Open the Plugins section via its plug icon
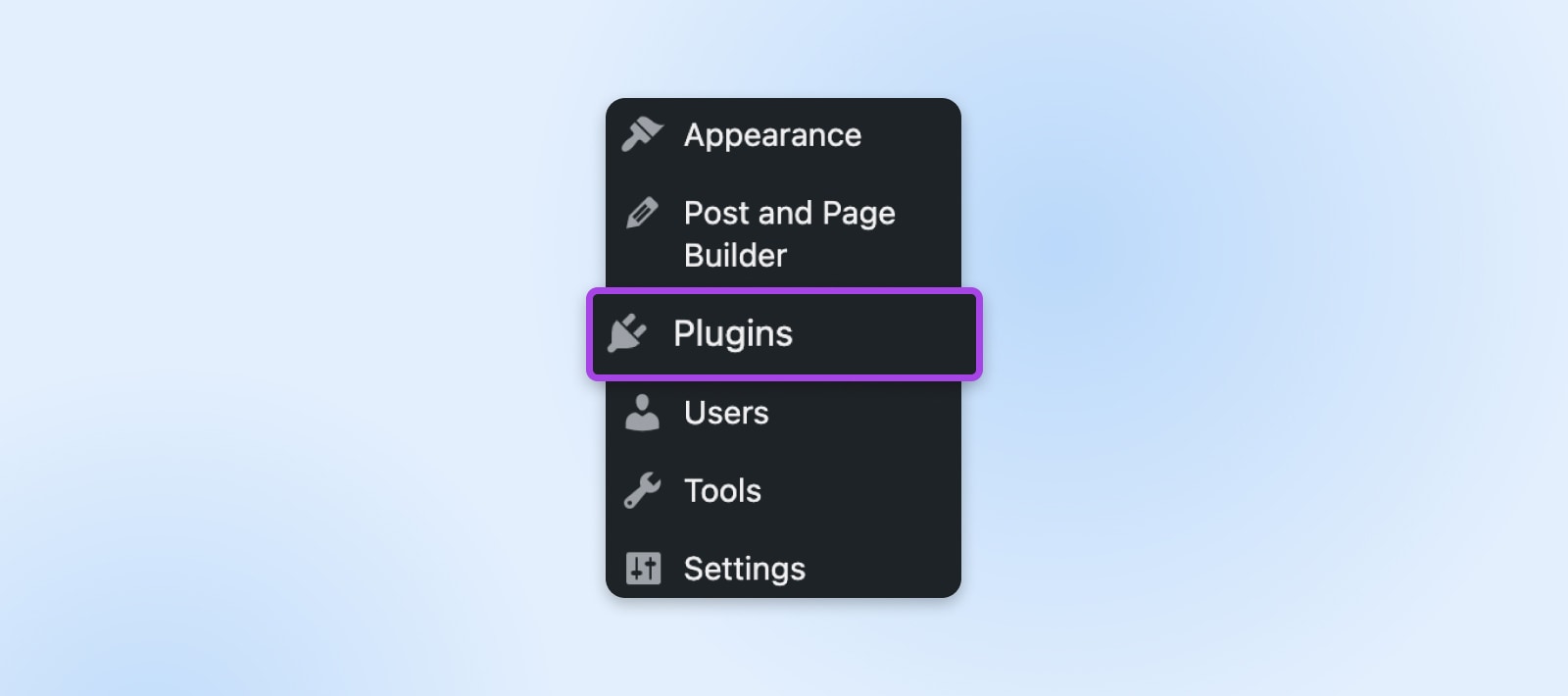The height and width of the screenshot is (696, 1568). click(x=627, y=333)
